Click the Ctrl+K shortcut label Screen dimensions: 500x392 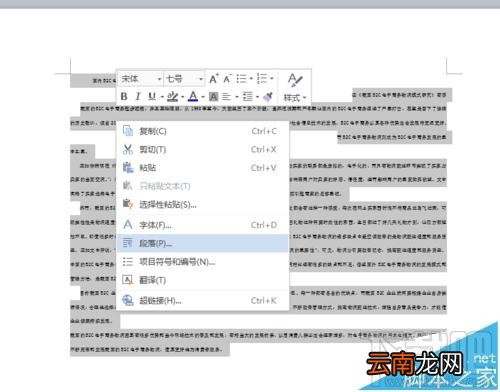click(264, 300)
